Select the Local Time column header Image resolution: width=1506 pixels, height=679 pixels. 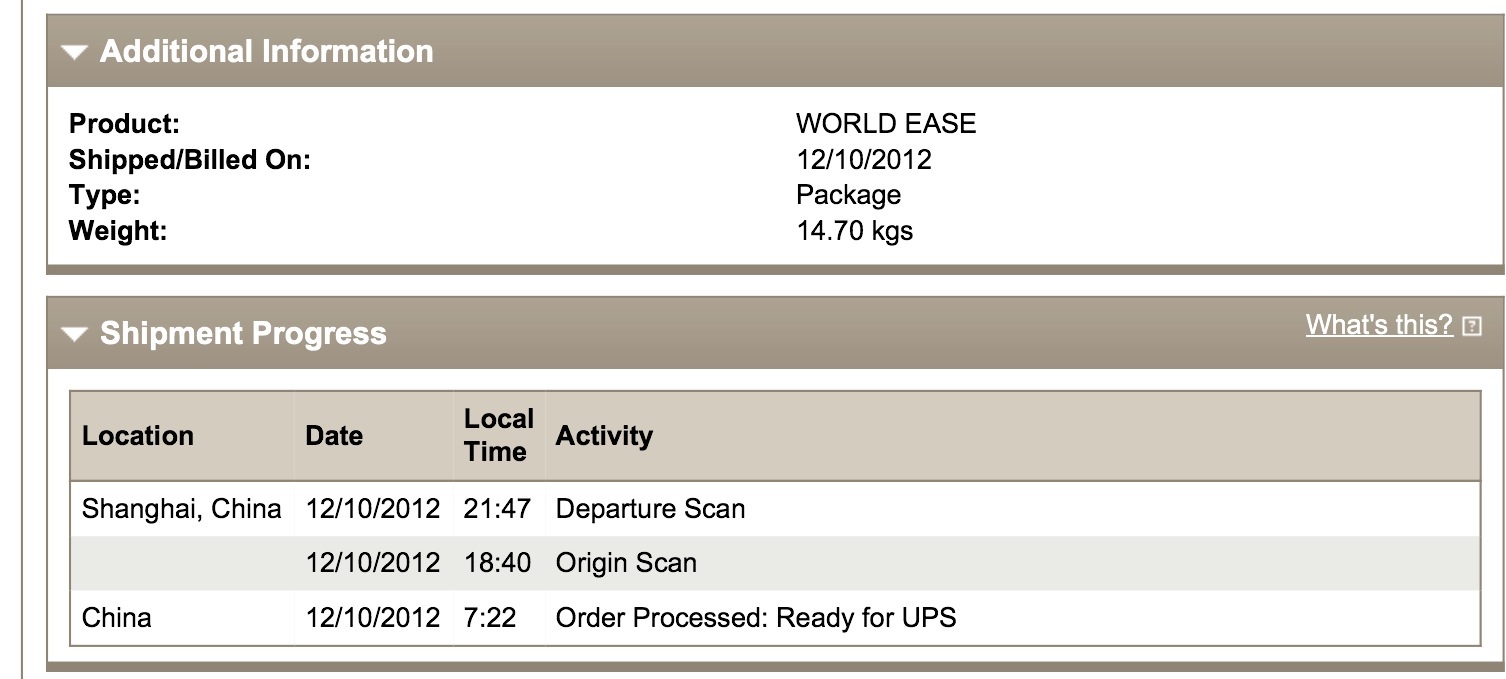(x=498, y=435)
